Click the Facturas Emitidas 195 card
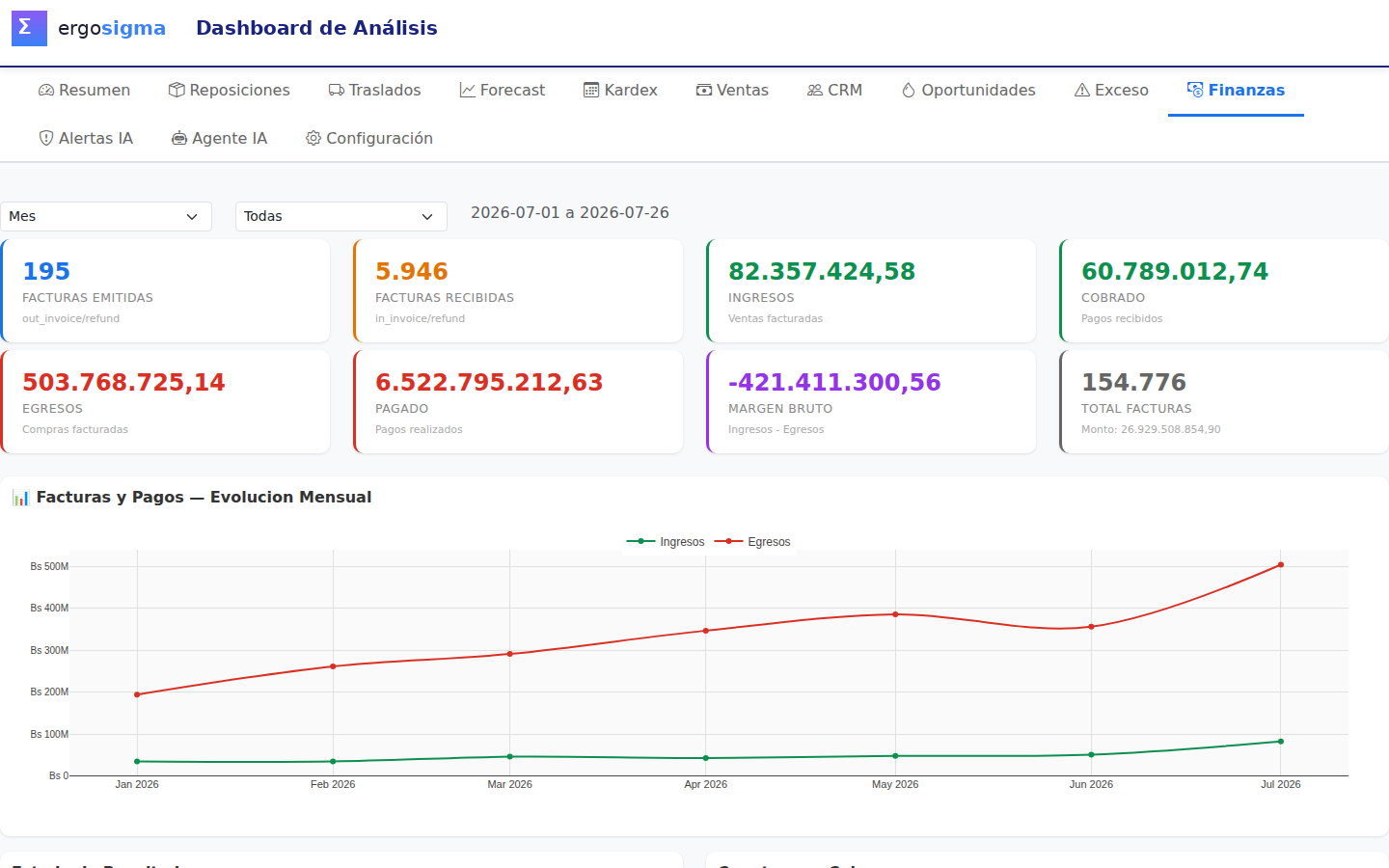The image size is (1389, 868). point(165,290)
